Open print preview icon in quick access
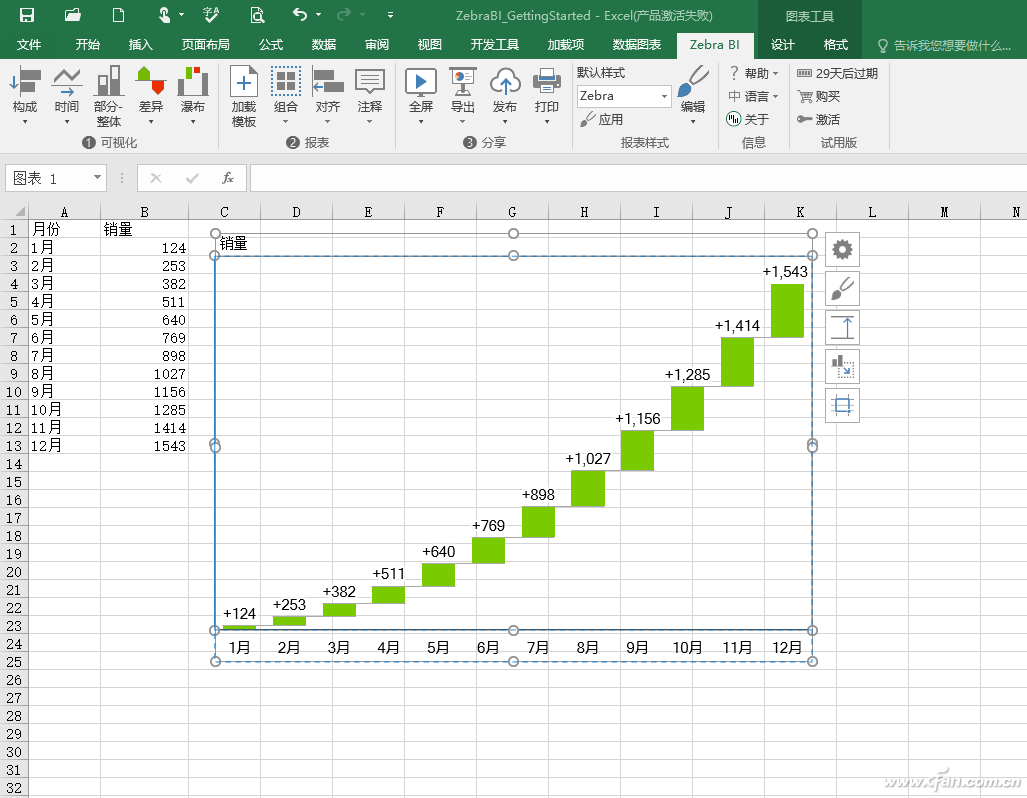Screen dimensions: 1027x798 coord(257,15)
